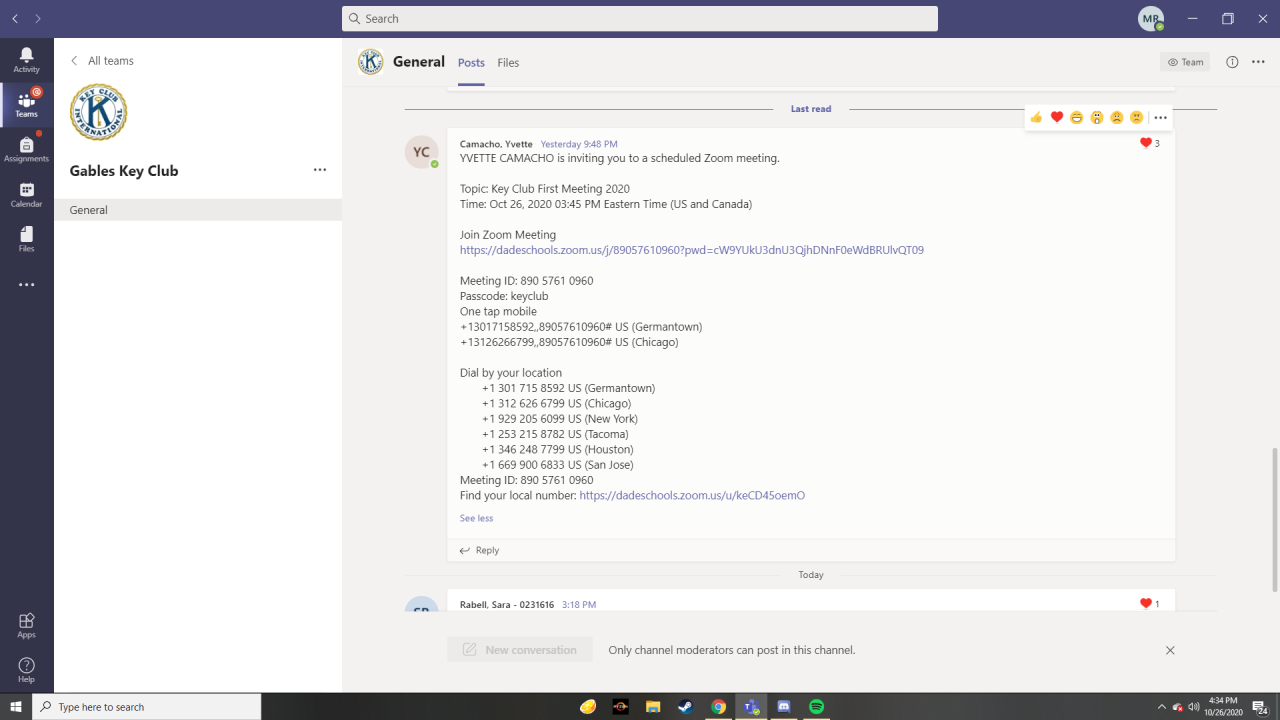Click the Search box at top
Screen dimensions: 1280x720
pos(640,19)
